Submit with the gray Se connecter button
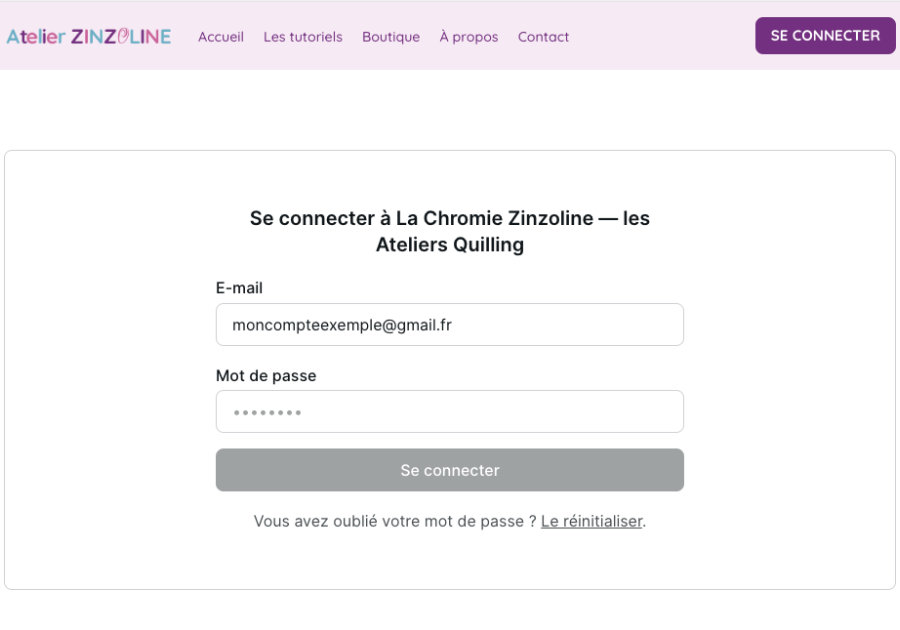 (450, 470)
